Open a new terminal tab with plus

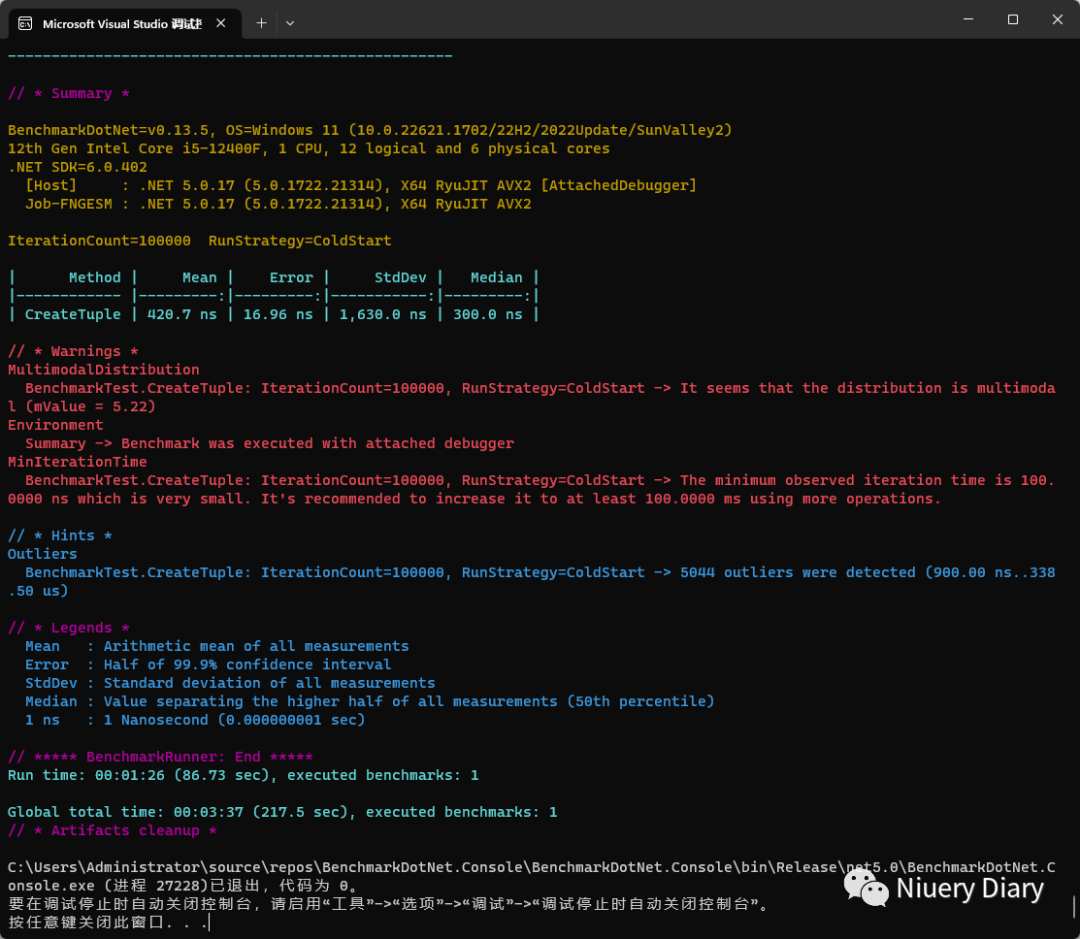pyautogui.click(x=262, y=23)
